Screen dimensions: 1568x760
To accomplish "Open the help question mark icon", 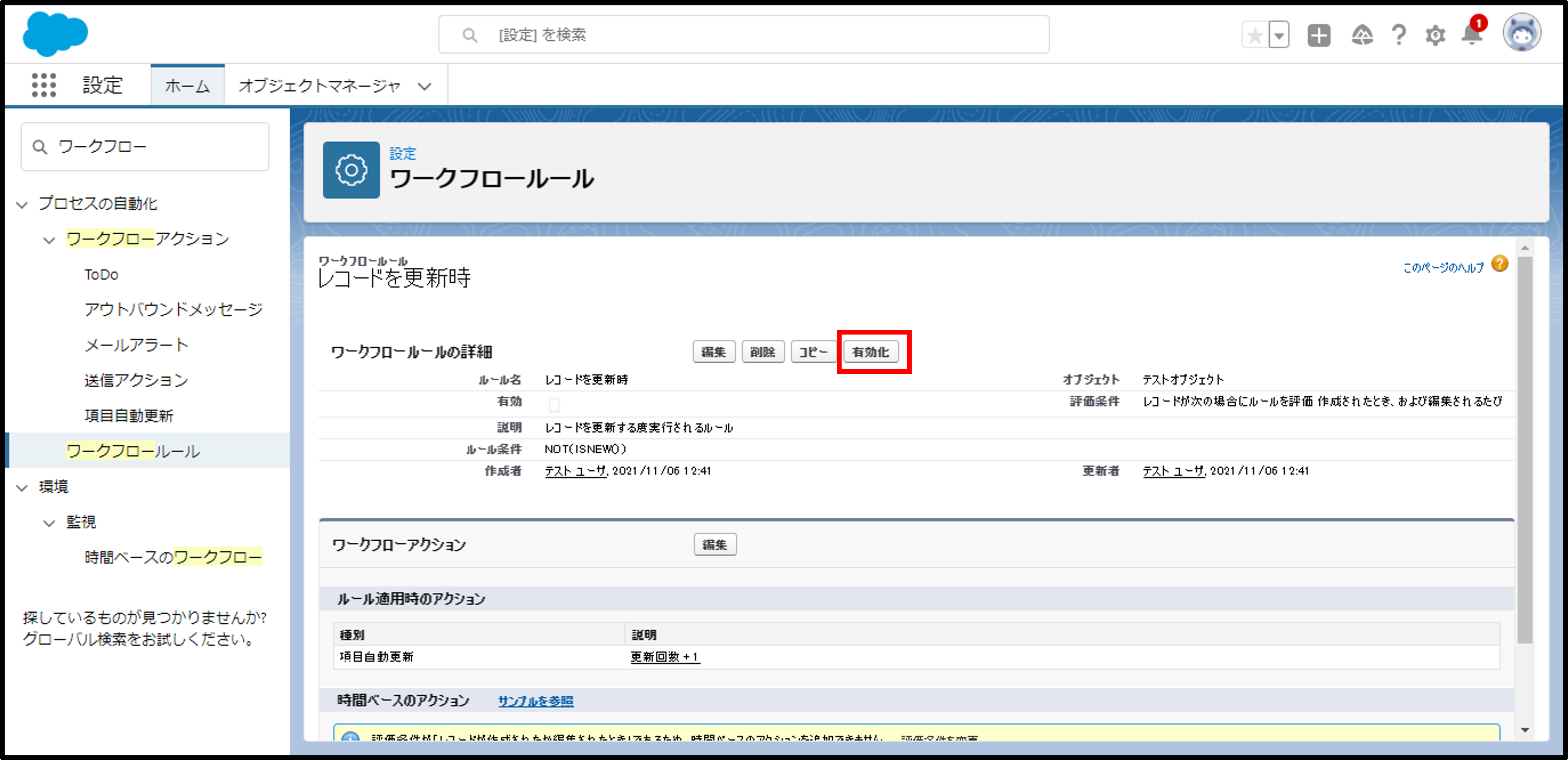I will point(1399,35).
